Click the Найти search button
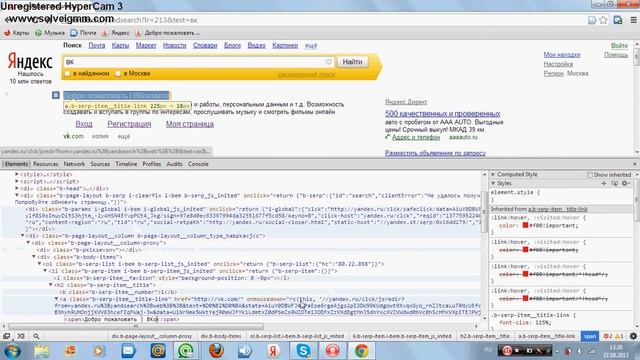The height and width of the screenshot is (360, 640). pyautogui.click(x=352, y=62)
